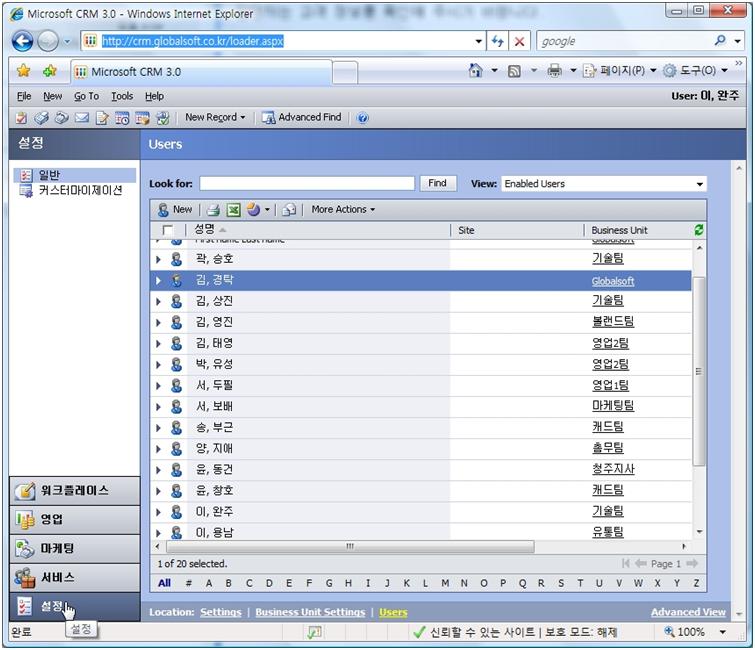
Task: Click the grid Print printer icon
Action: (213, 210)
